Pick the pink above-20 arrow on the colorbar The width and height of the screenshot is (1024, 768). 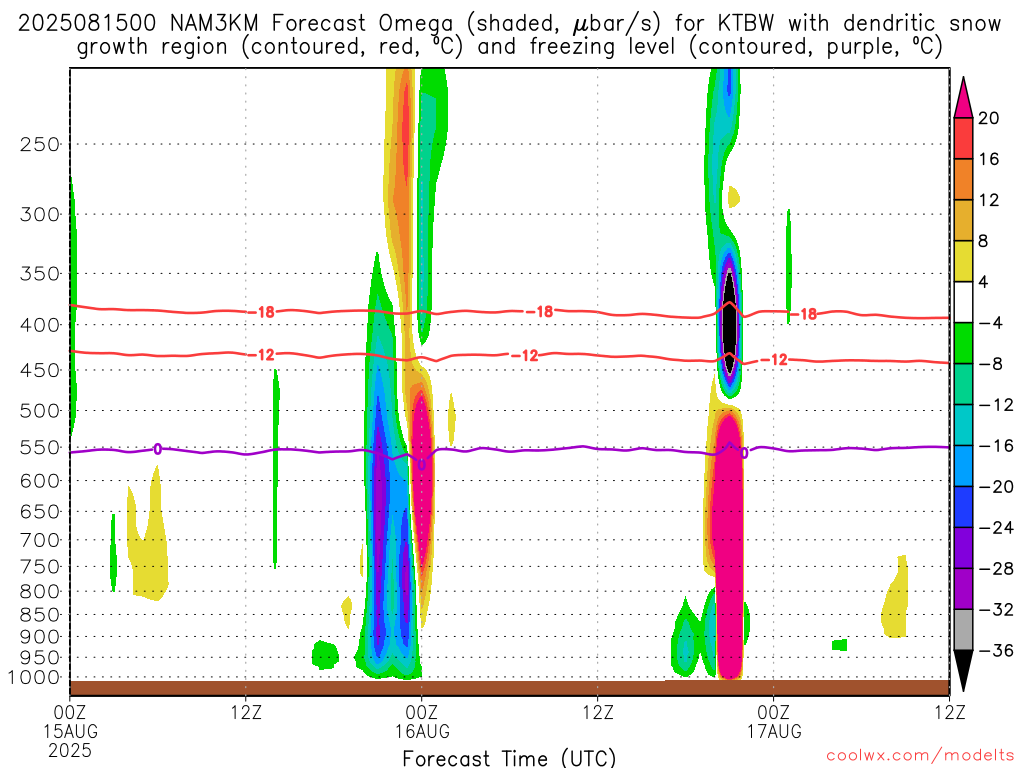[963, 97]
